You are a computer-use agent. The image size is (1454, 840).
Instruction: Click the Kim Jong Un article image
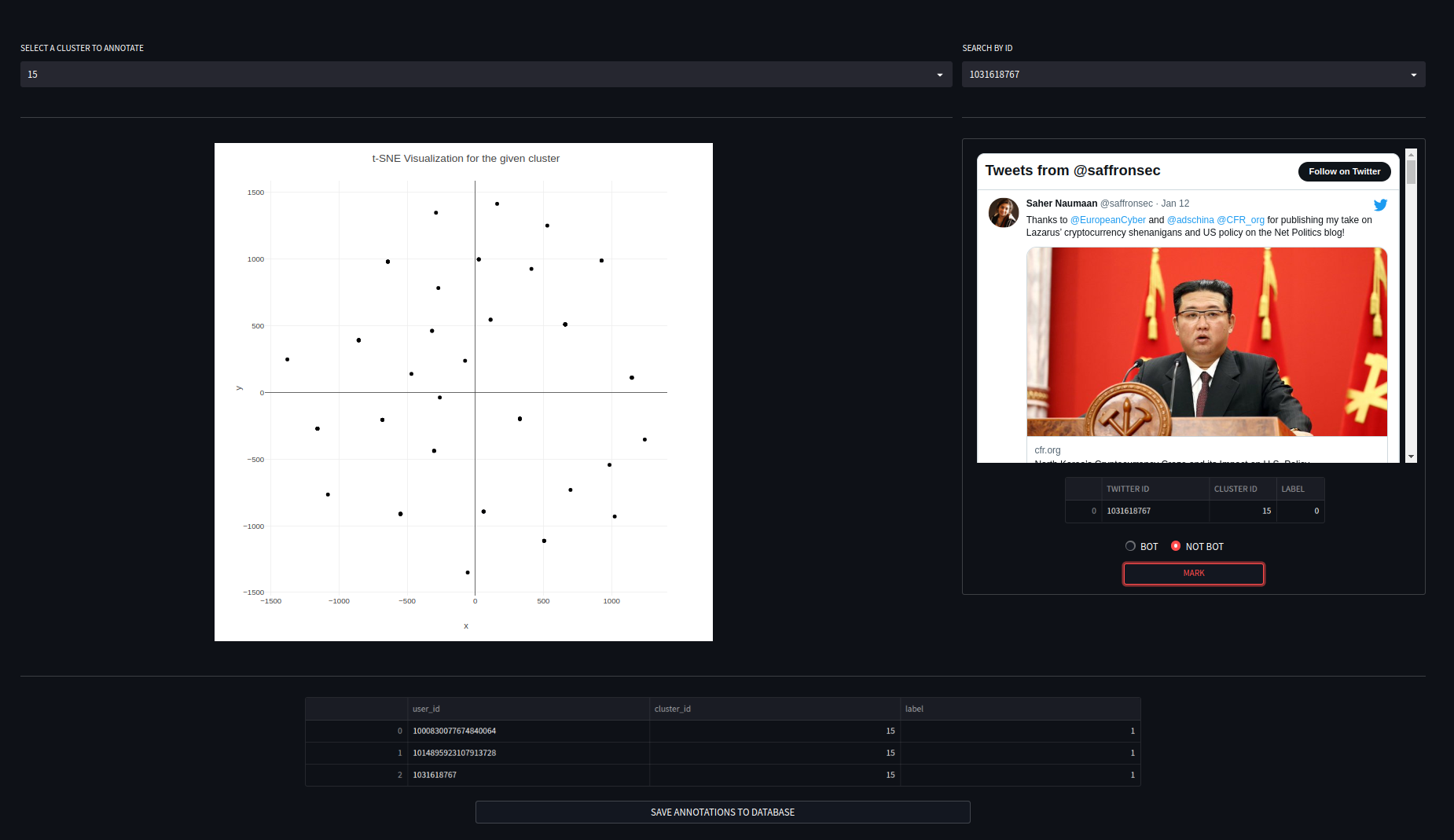click(1206, 342)
